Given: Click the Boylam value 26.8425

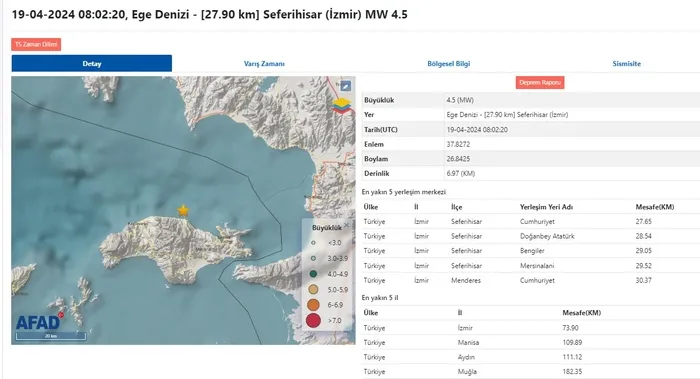Looking at the screenshot, I should tap(458, 159).
